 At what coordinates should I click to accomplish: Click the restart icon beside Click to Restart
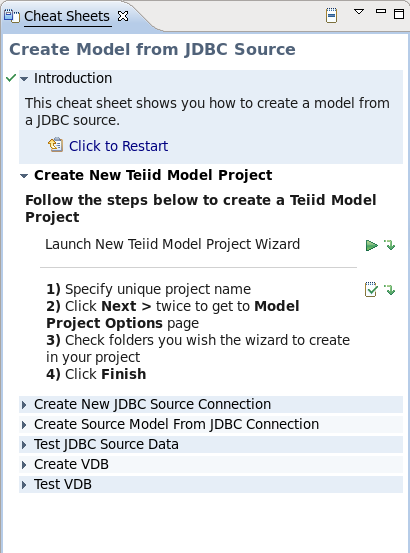click(55, 145)
